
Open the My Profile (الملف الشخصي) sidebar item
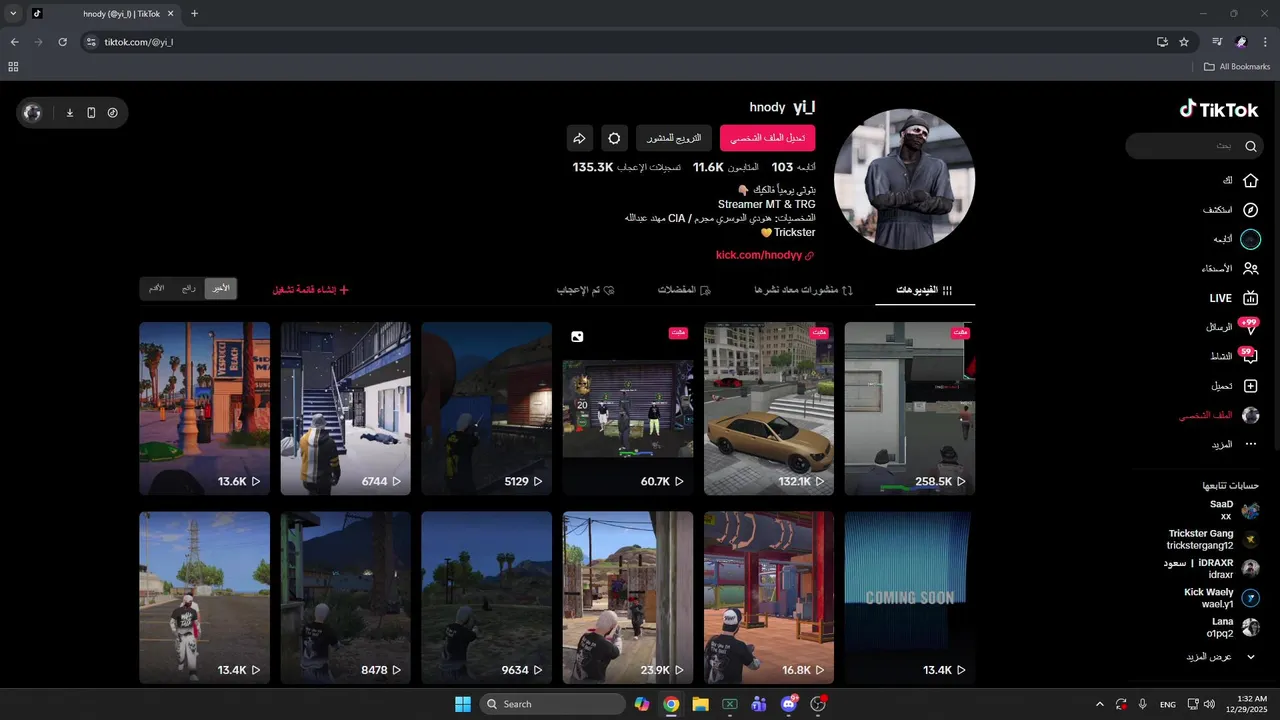tap(1218, 415)
